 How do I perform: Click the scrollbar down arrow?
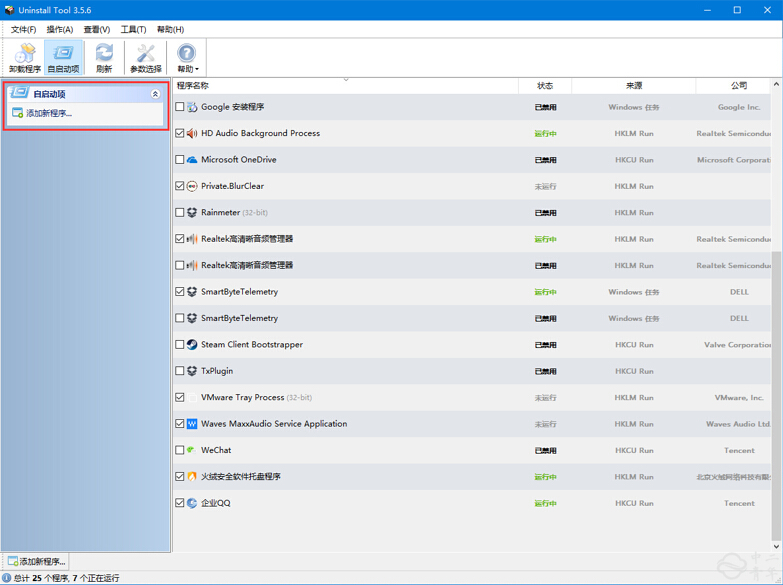(776, 546)
